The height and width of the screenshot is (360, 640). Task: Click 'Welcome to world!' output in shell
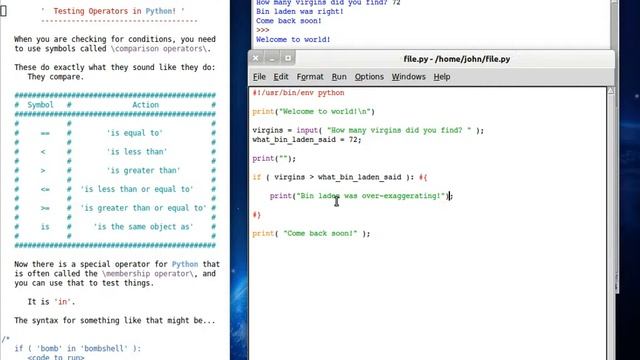pos(293,40)
